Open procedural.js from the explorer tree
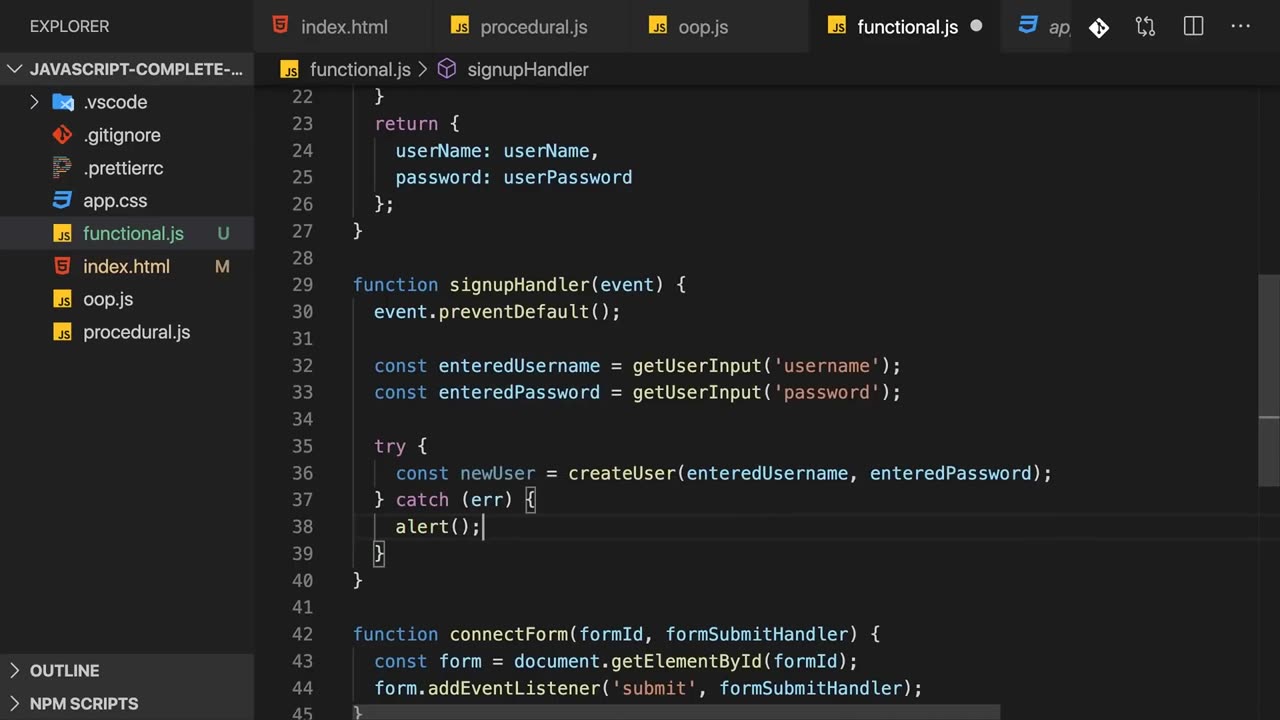Viewport: 1280px width, 720px height. pos(136,332)
